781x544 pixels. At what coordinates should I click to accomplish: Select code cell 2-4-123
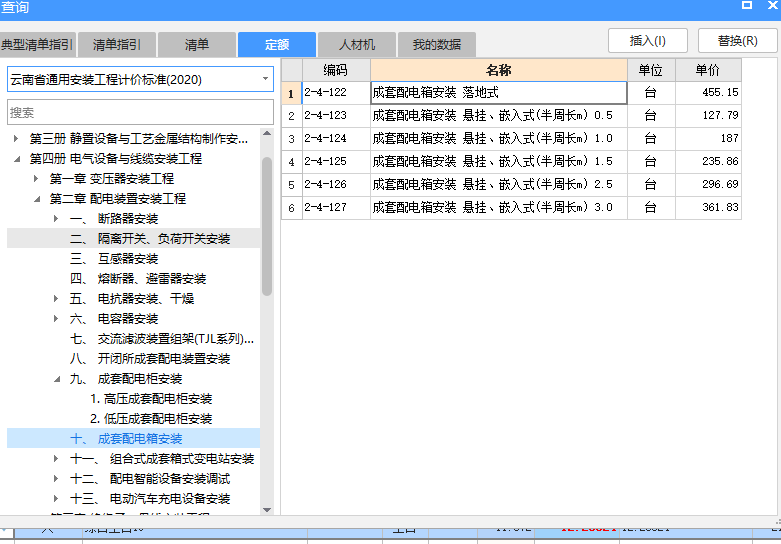(336, 116)
